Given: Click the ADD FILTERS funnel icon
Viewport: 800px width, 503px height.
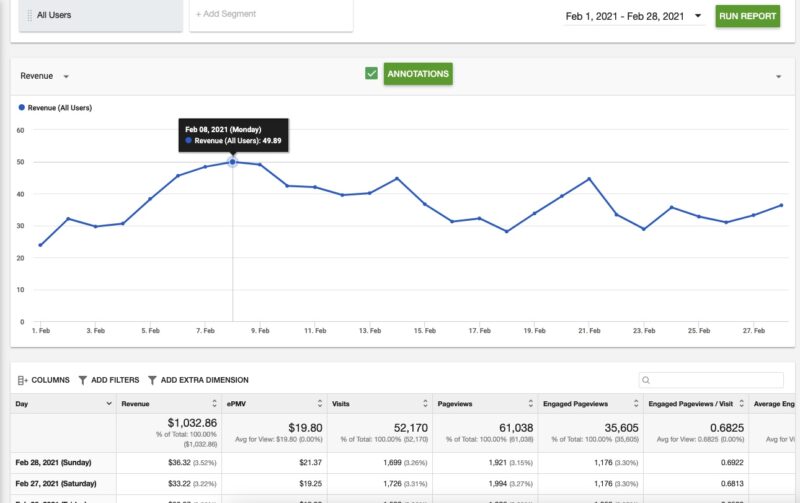Looking at the screenshot, I should (x=83, y=380).
